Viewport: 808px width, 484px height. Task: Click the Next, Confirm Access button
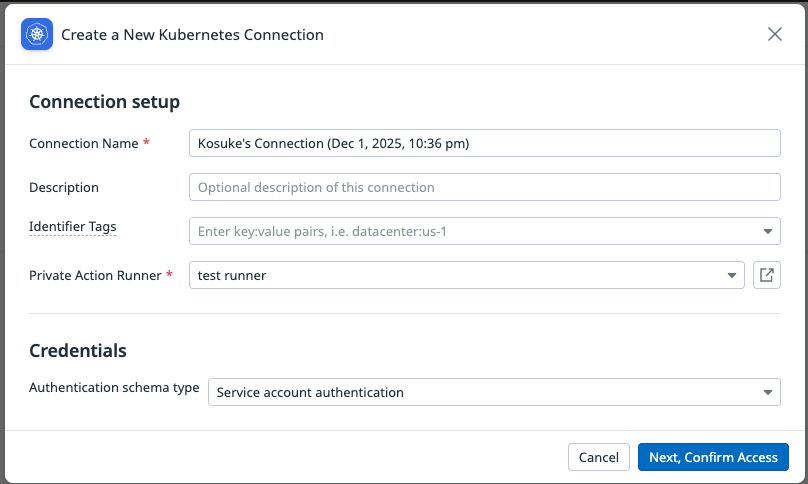(713, 457)
